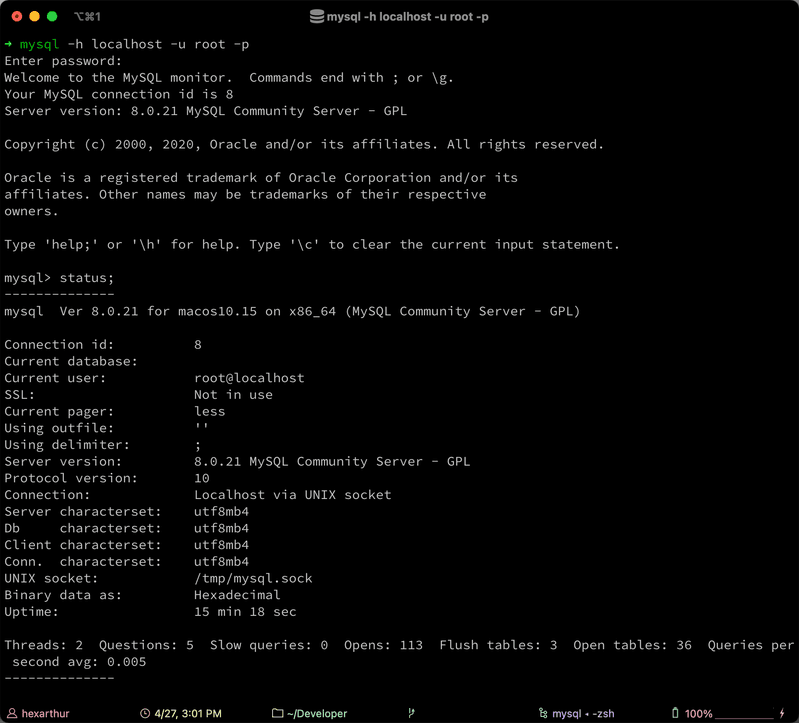Viewport: 799px width, 723px height.
Task: Click the 'Open tables: 36' statistic
Action: pyautogui.click(x=632, y=646)
